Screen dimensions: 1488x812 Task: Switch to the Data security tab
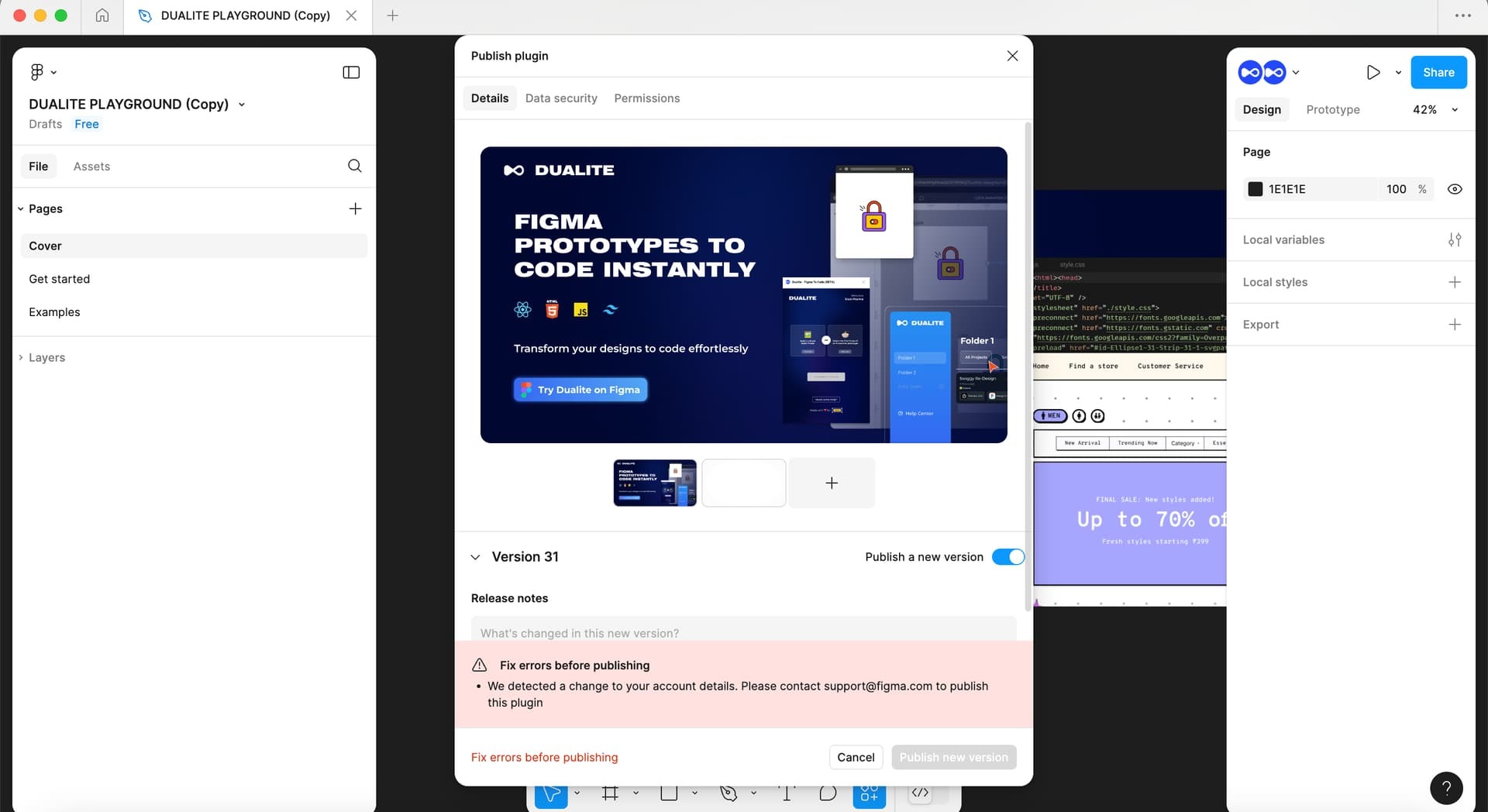[561, 98]
